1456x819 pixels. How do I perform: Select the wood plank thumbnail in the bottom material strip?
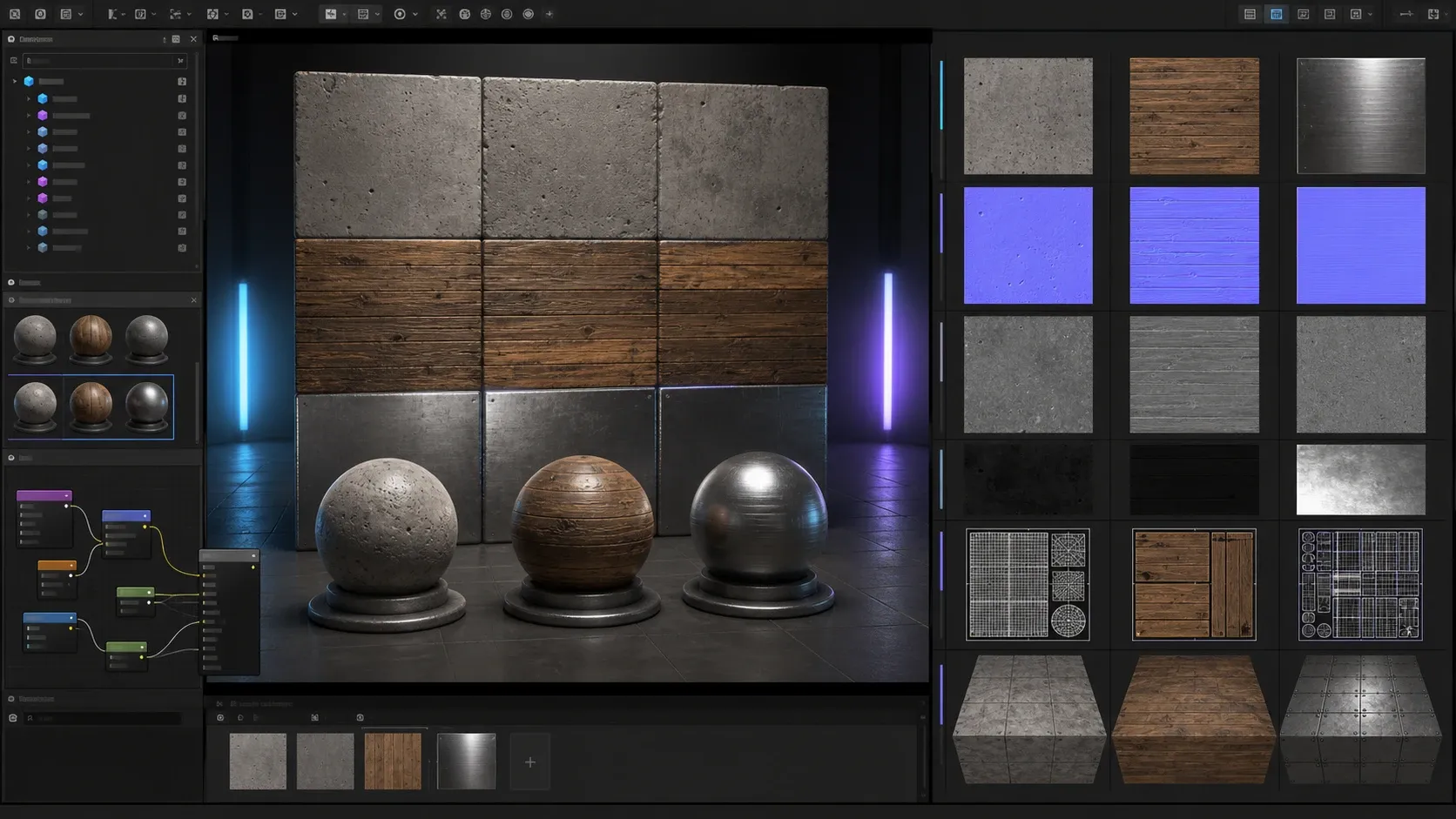(x=392, y=762)
